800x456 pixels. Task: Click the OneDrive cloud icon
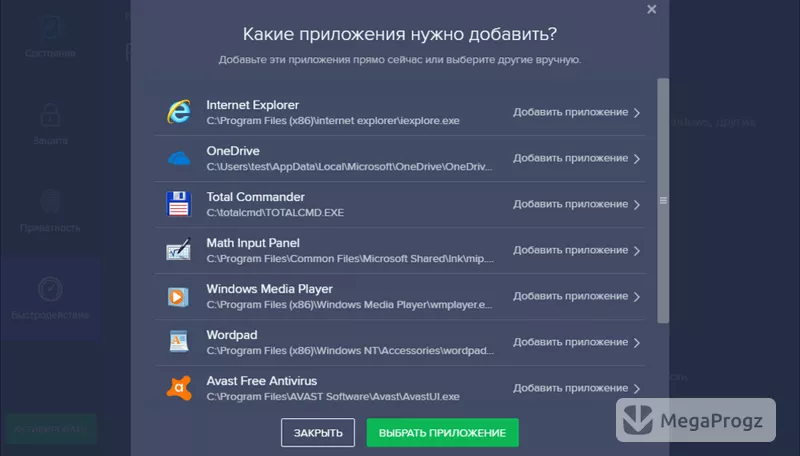pos(179,159)
